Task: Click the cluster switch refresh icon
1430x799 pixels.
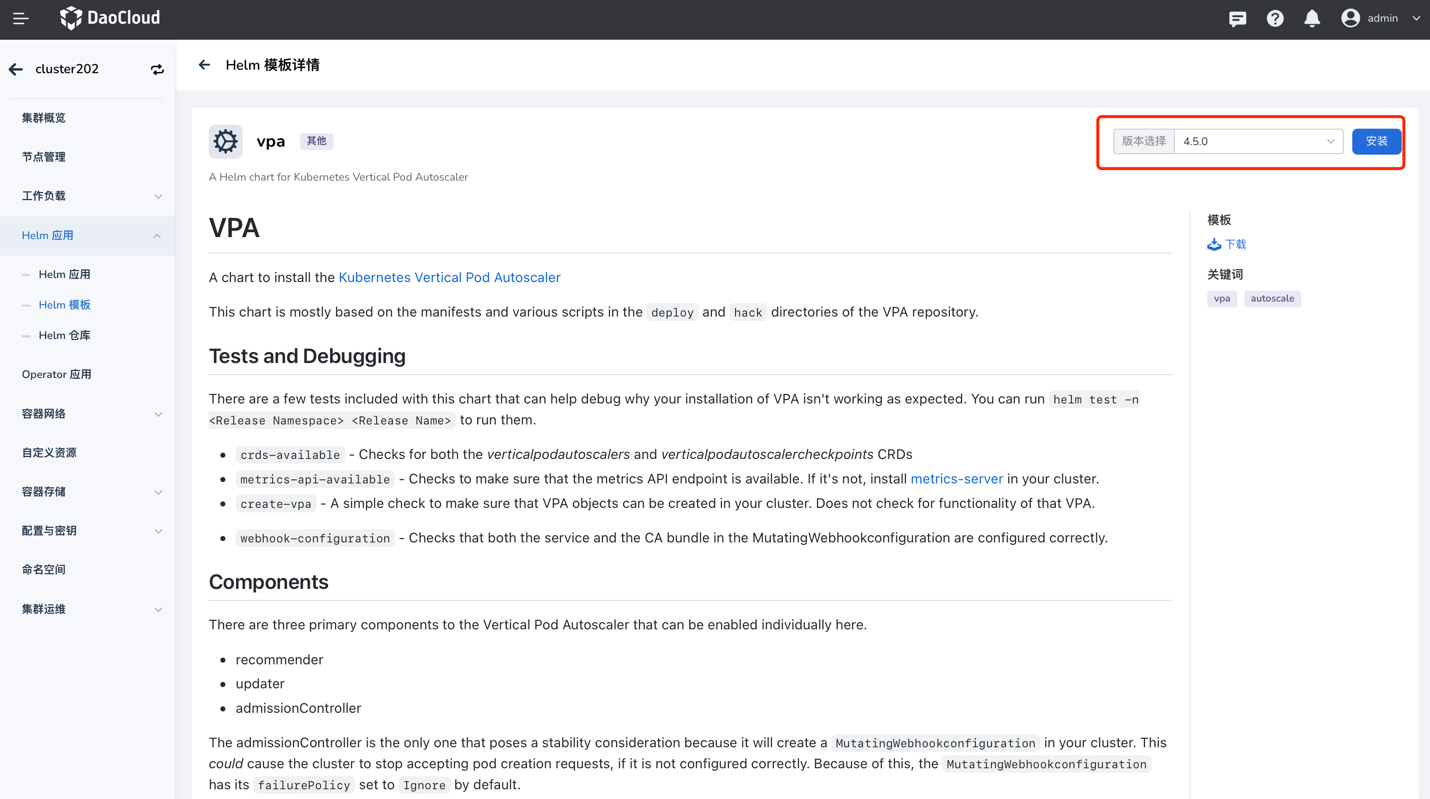Action: pos(157,69)
